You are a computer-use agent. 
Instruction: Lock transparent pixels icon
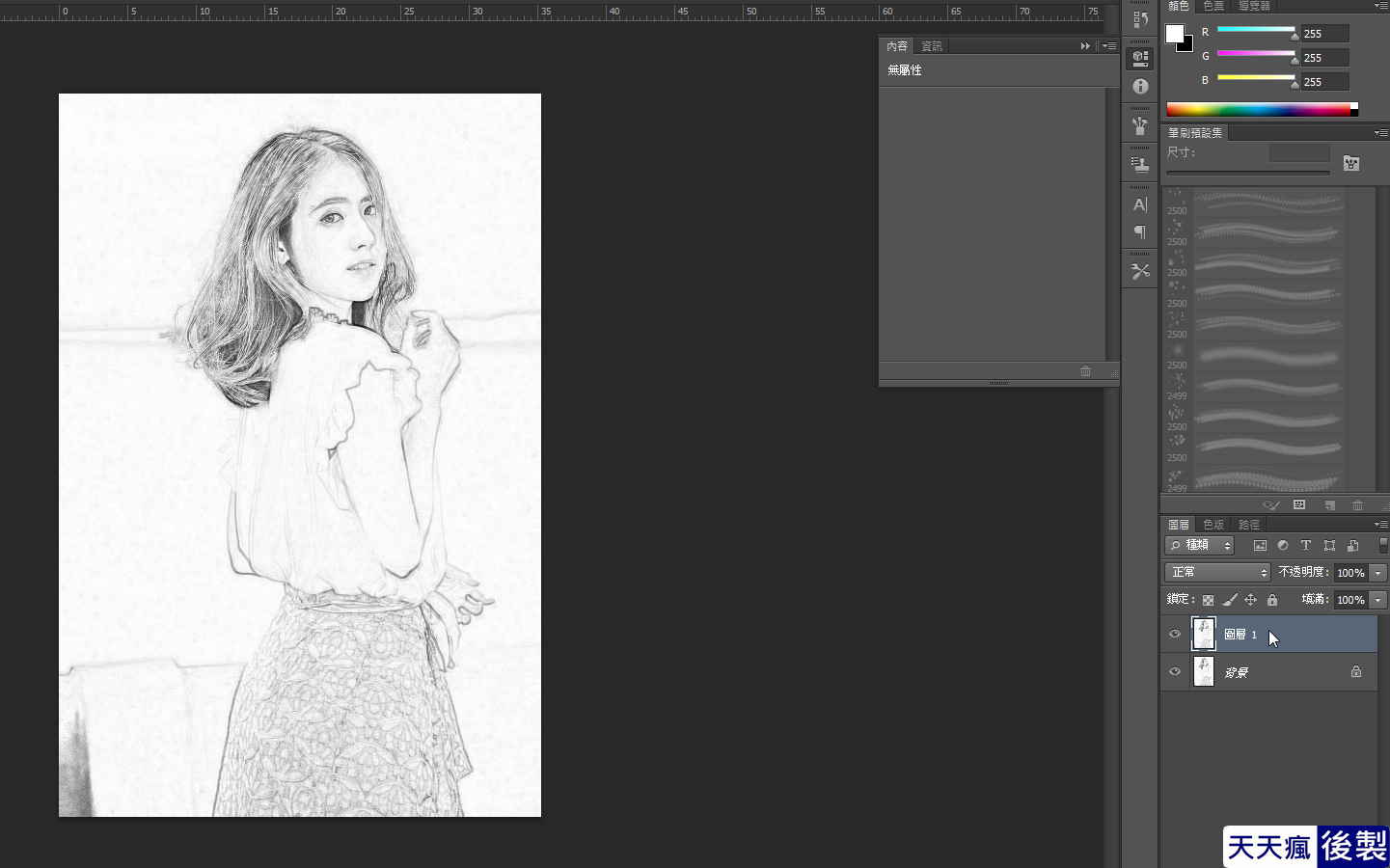pyautogui.click(x=1208, y=600)
